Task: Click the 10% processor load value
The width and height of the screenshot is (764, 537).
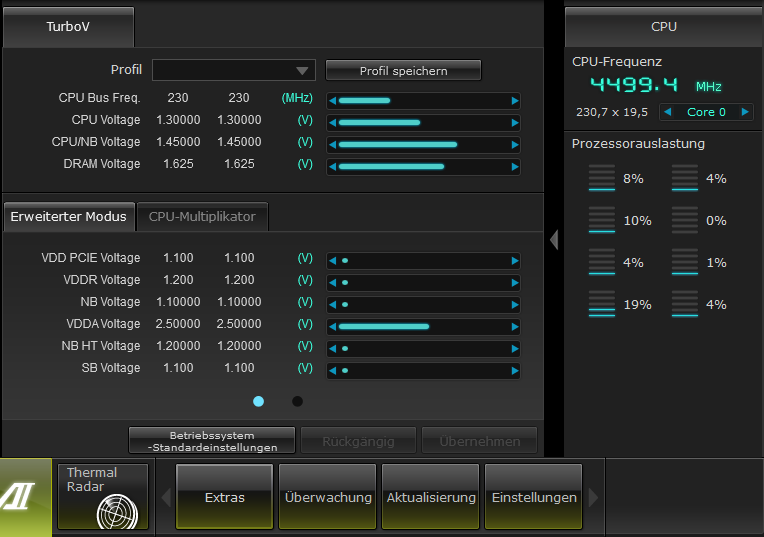Action: point(637,221)
